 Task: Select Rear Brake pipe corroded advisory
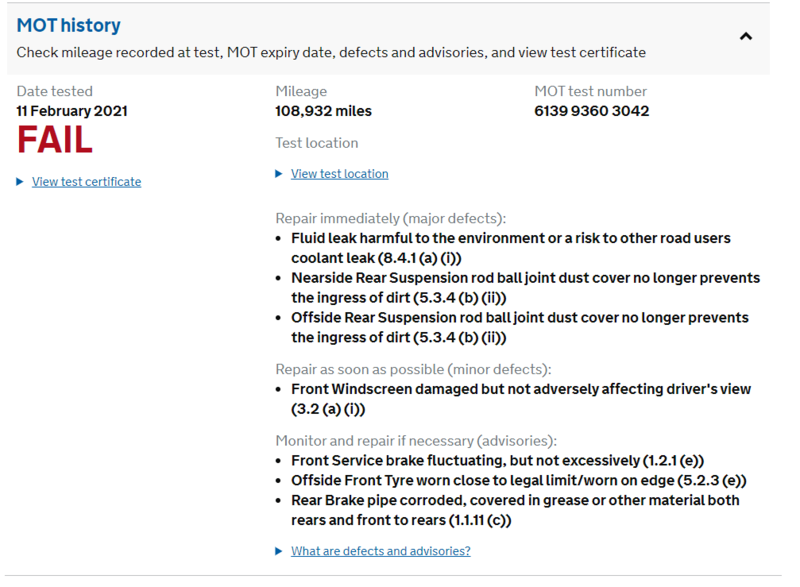pos(515,510)
